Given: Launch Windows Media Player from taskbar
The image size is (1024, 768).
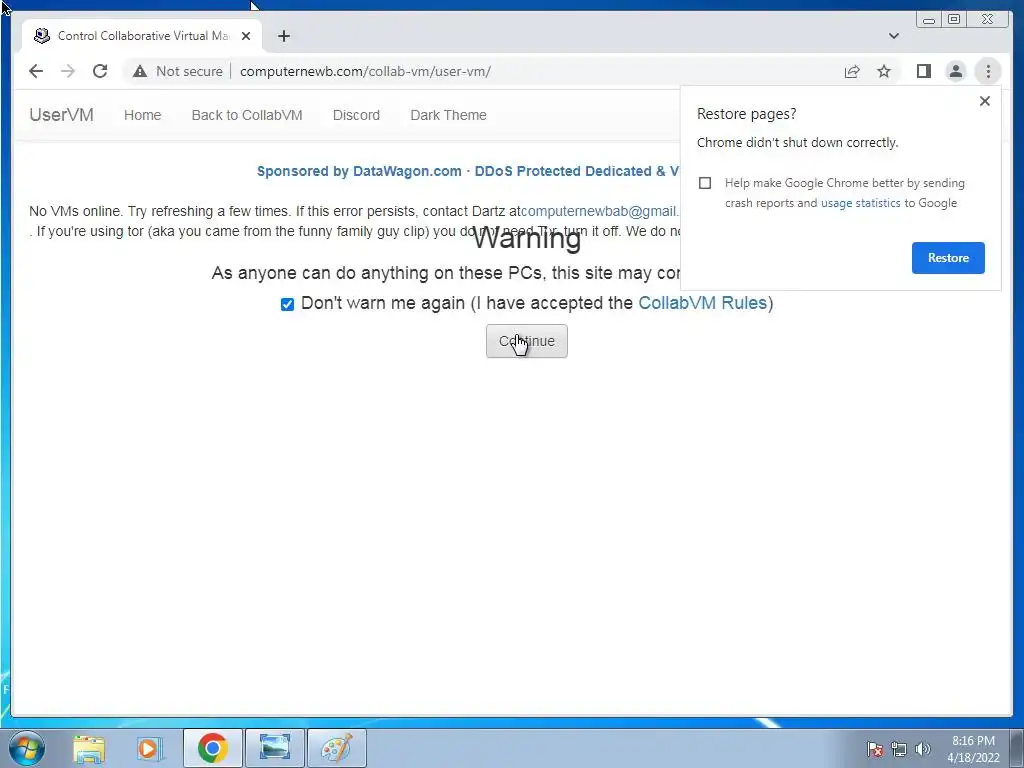Looking at the screenshot, I should [x=149, y=748].
